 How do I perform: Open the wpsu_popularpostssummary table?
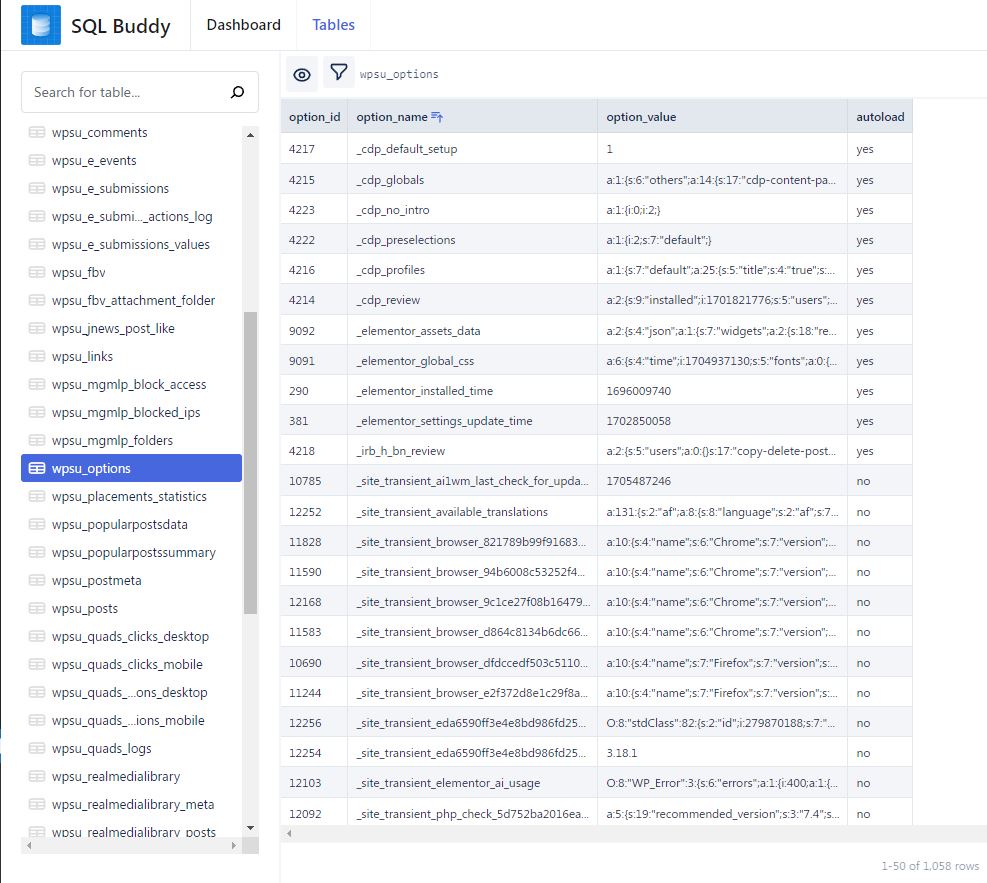pyautogui.click(x=132, y=553)
